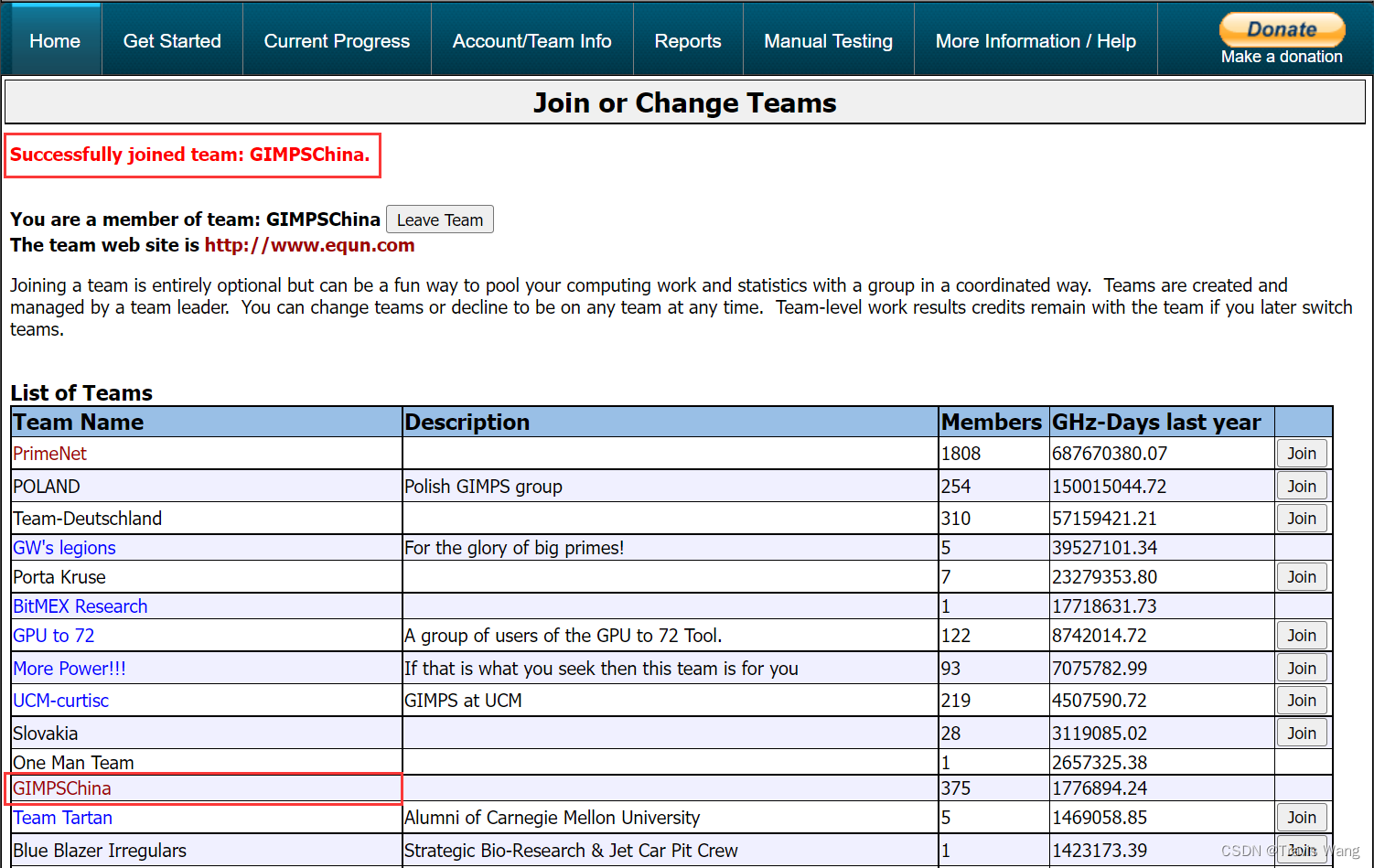The height and width of the screenshot is (868, 1374).
Task: Select the One Man Team name cell
Action: point(207,763)
